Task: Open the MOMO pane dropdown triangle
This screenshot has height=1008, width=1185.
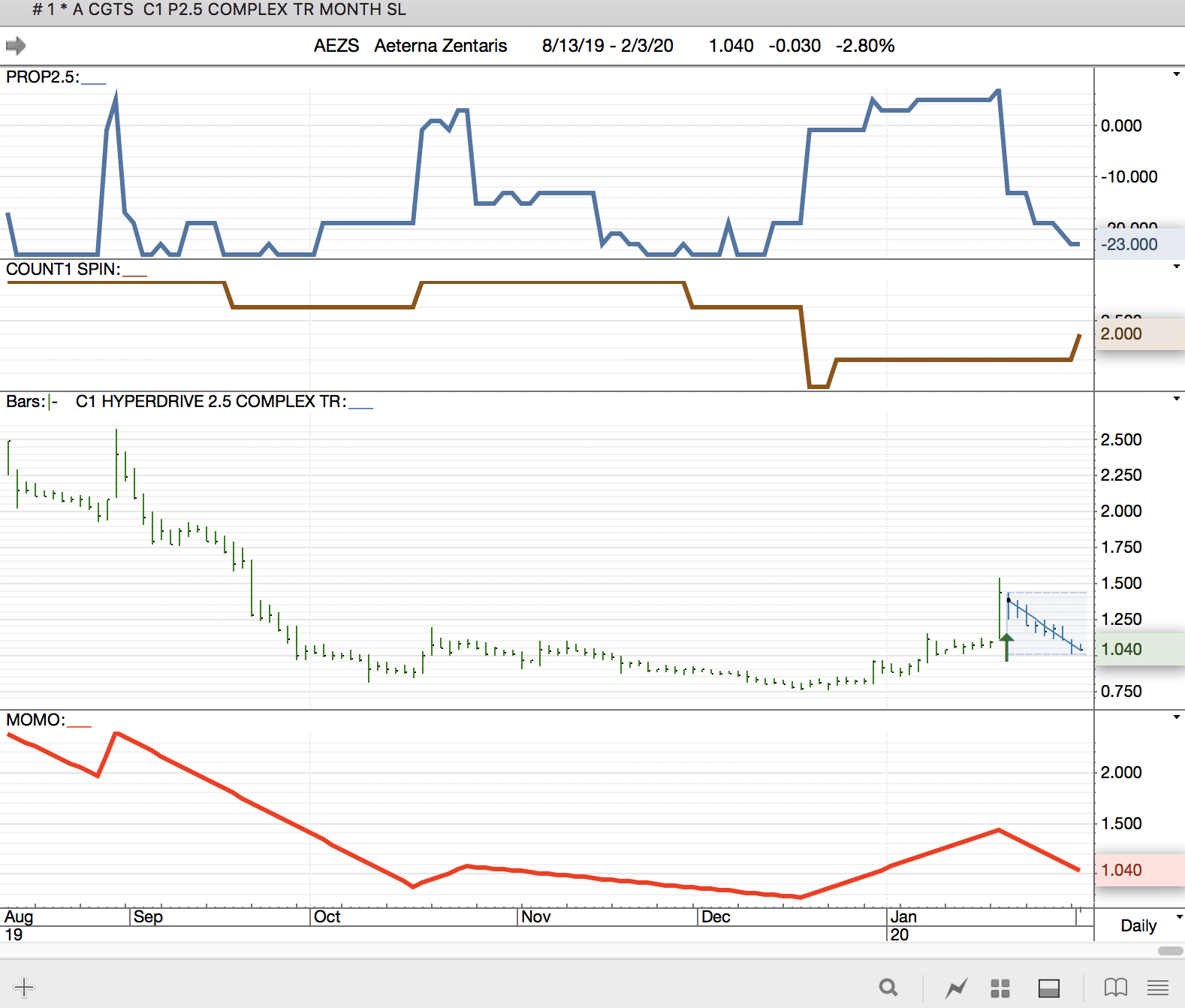Action: 1176,717
